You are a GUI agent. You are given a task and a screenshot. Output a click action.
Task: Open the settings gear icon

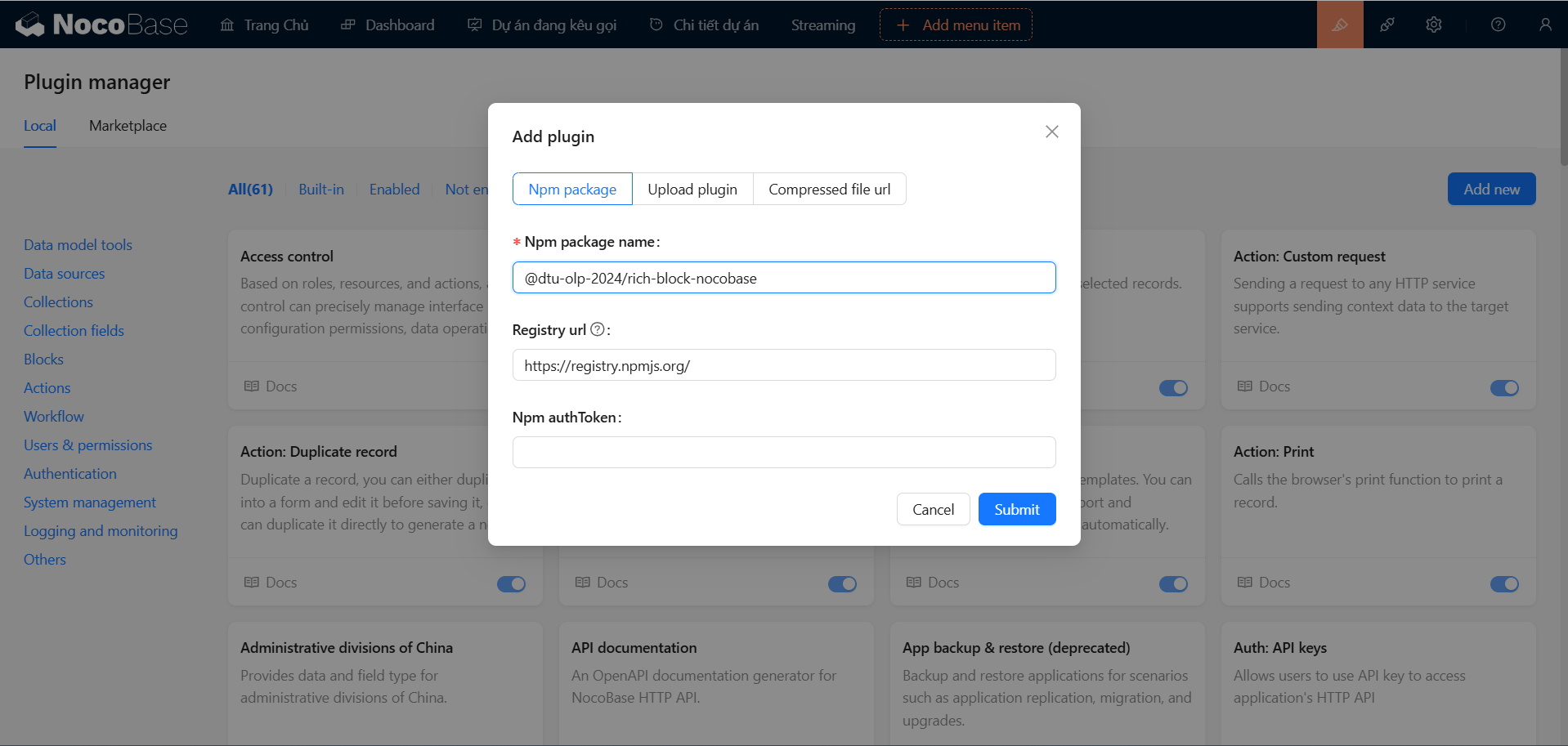(x=1434, y=25)
